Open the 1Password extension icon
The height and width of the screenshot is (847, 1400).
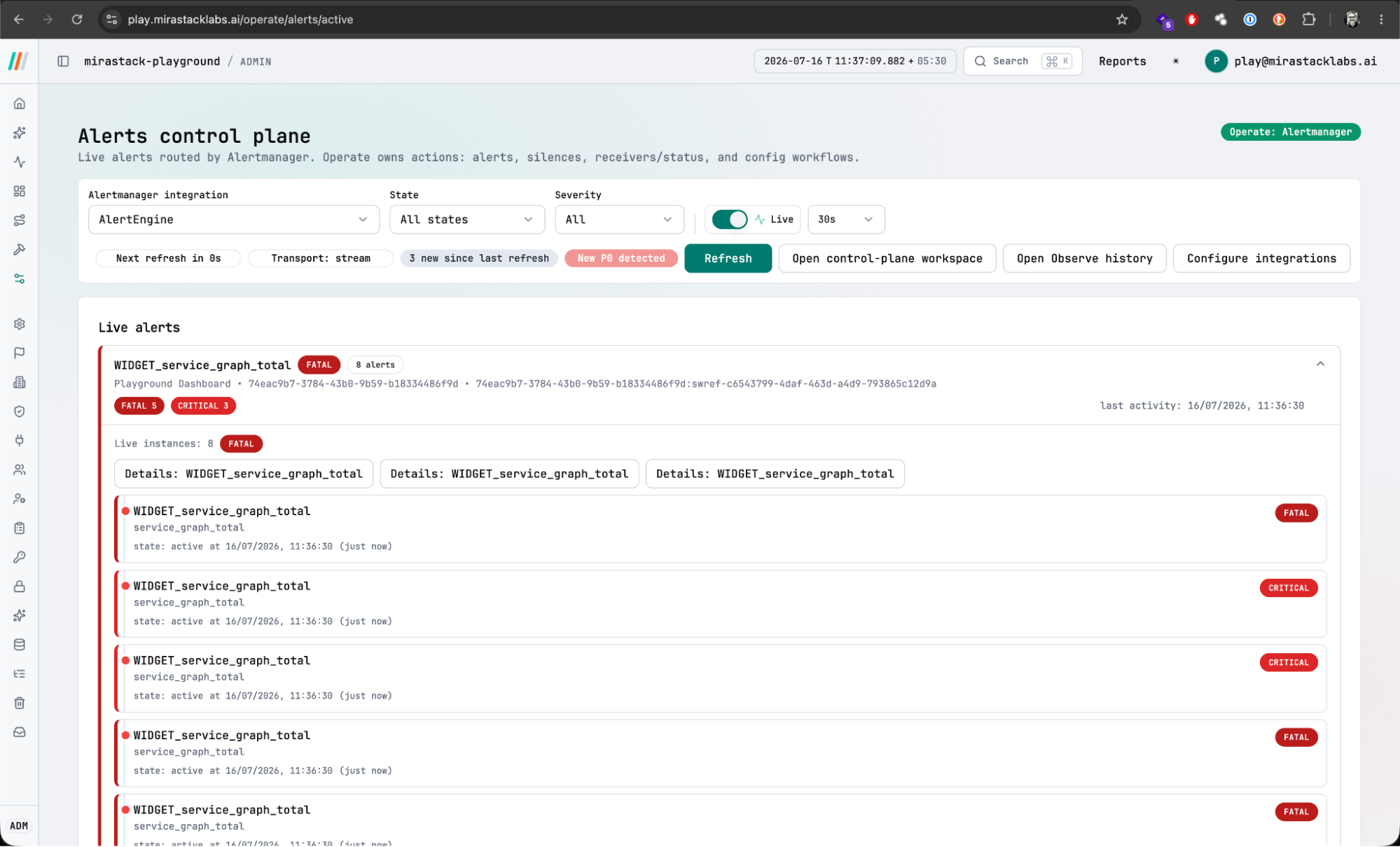click(1250, 20)
